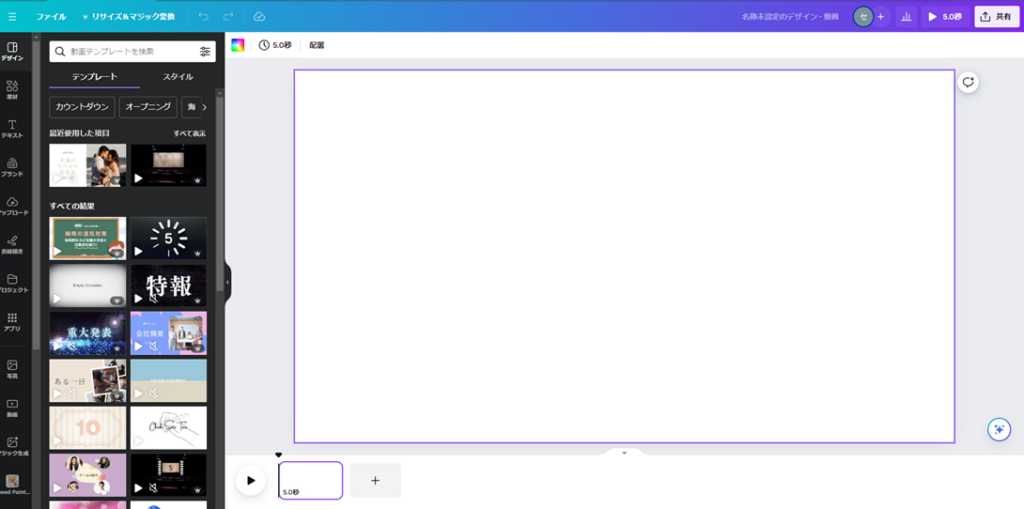This screenshot has width=1024, height=509.
Task: Collapse the side panel with edge arrow
Action: click(x=227, y=282)
